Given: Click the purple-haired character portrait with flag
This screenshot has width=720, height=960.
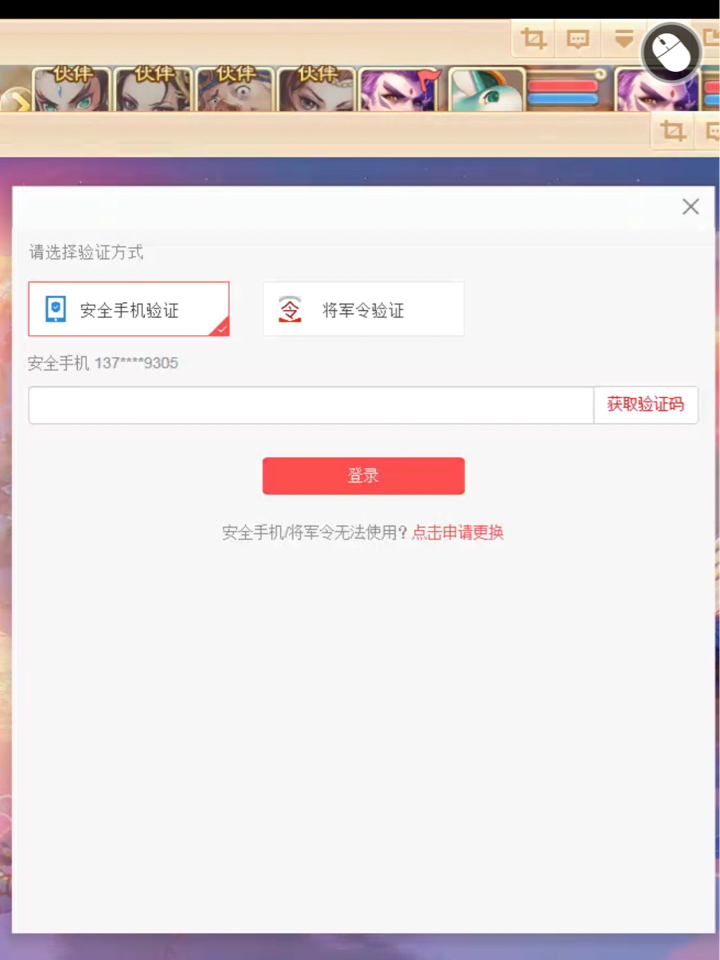Looking at the screenshot, I should (399, 89).
